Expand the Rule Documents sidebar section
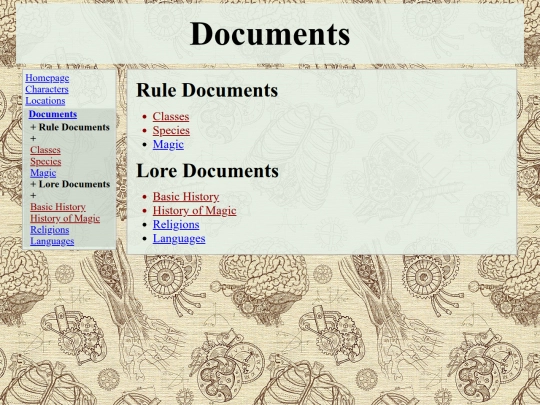Viewport: 540px width, 405px height. [x=70, y=127]
